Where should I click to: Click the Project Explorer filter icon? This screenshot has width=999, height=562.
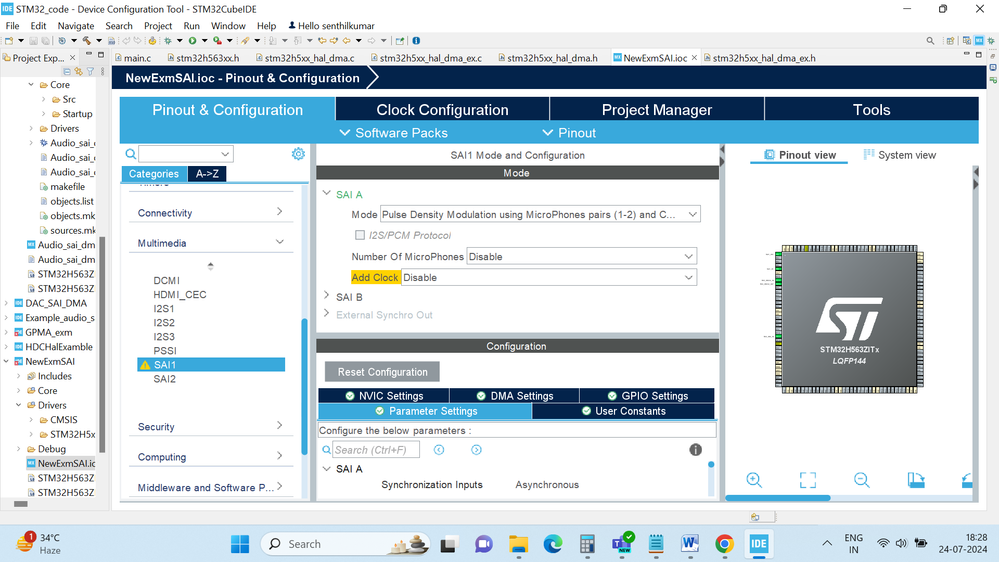tap(90, 71)
